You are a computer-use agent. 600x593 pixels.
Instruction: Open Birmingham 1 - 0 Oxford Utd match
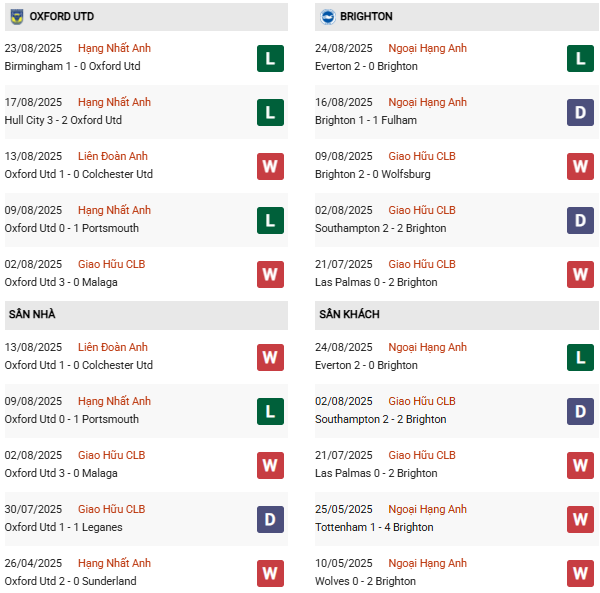pyautogui.click(x=72, y=66)
